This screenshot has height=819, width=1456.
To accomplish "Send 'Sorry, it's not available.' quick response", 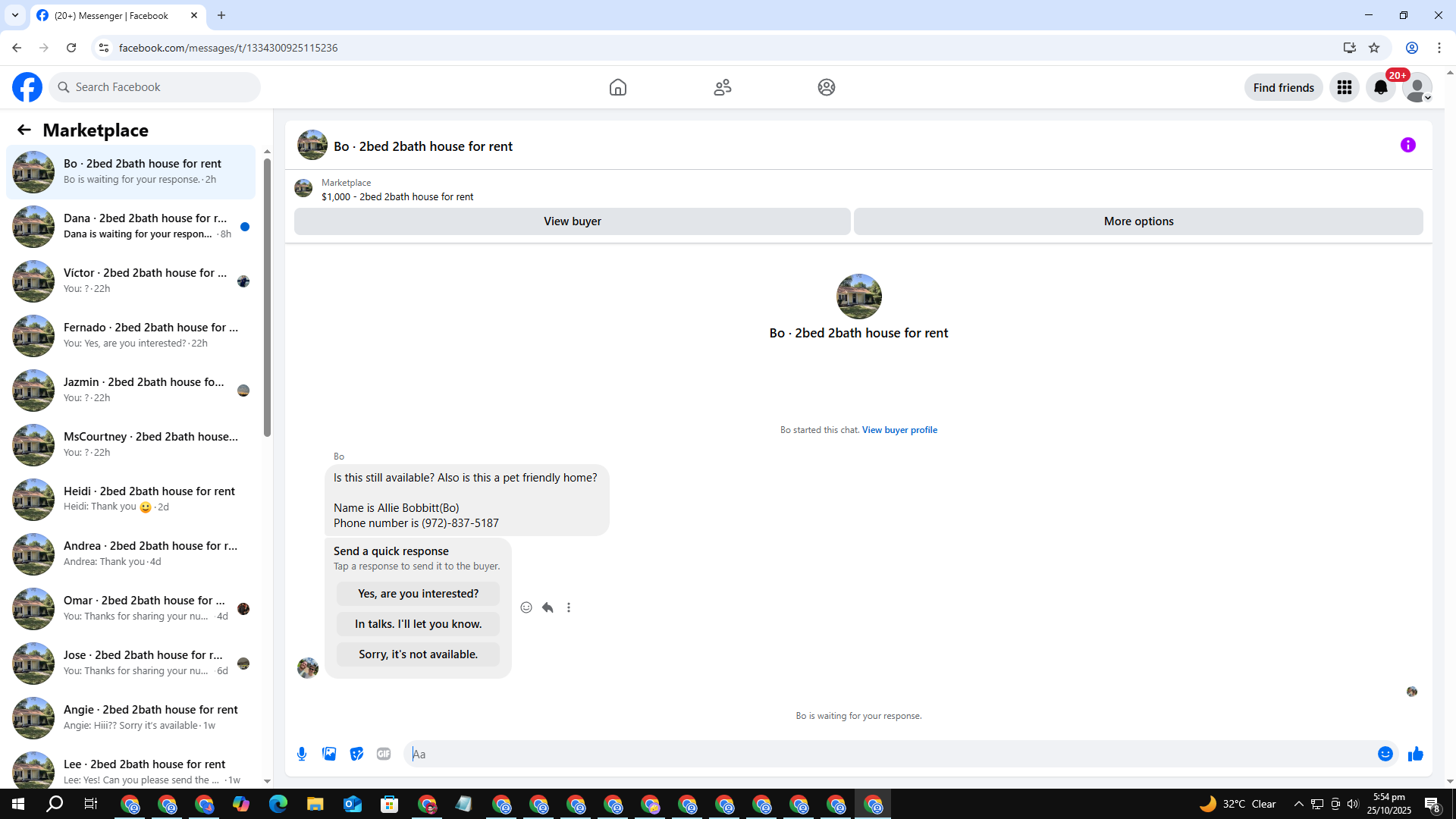I will coord(418,654).
